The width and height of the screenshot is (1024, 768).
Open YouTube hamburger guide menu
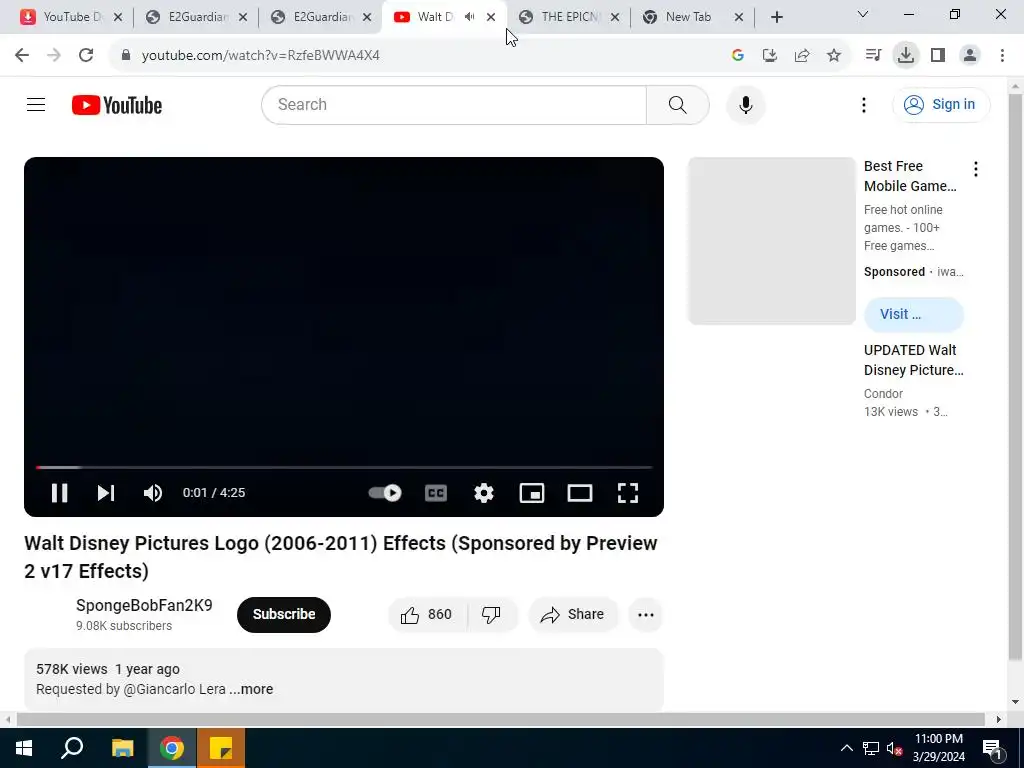click(36, 104)
